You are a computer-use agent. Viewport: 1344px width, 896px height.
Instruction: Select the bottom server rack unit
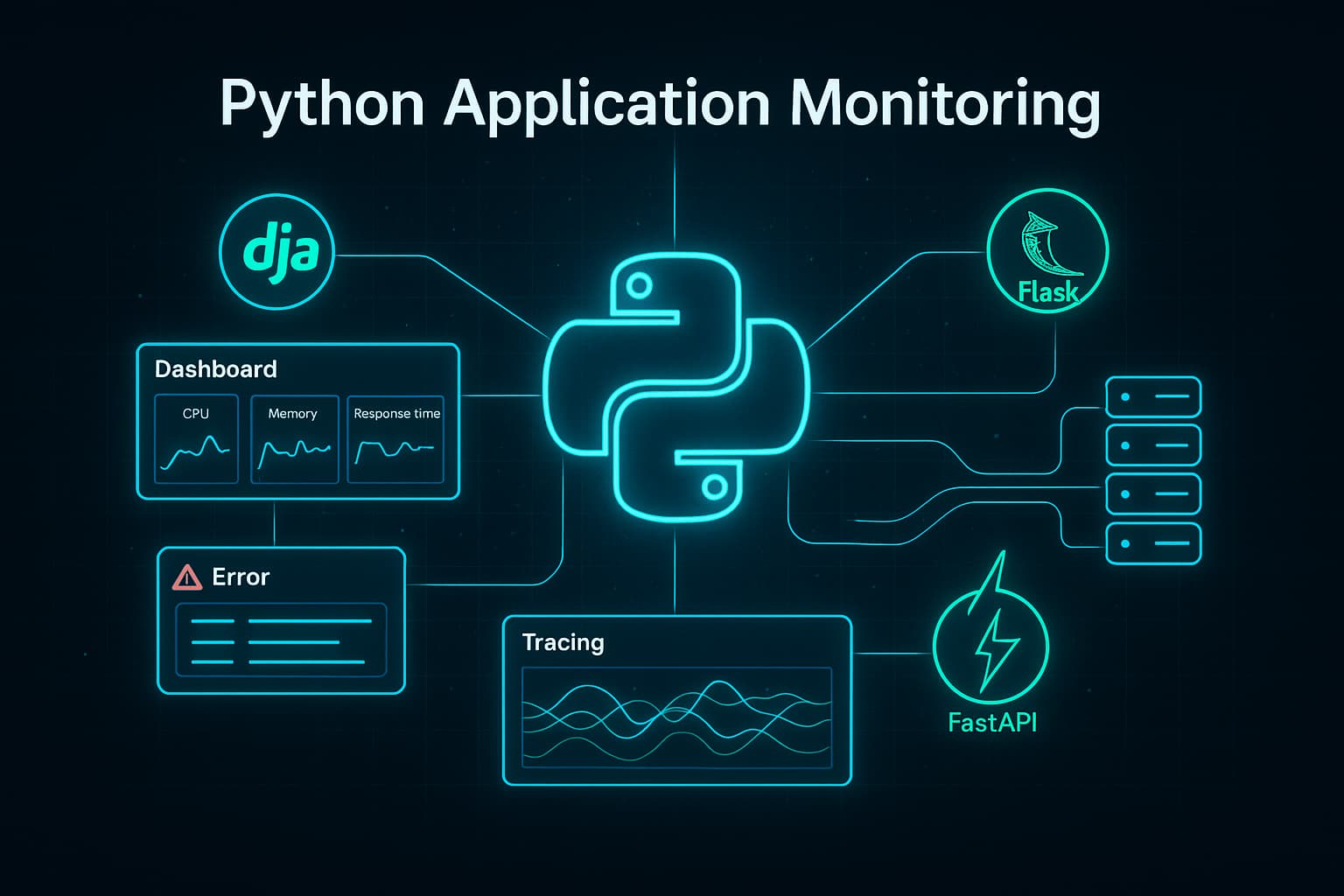[x=1153, y=543]
